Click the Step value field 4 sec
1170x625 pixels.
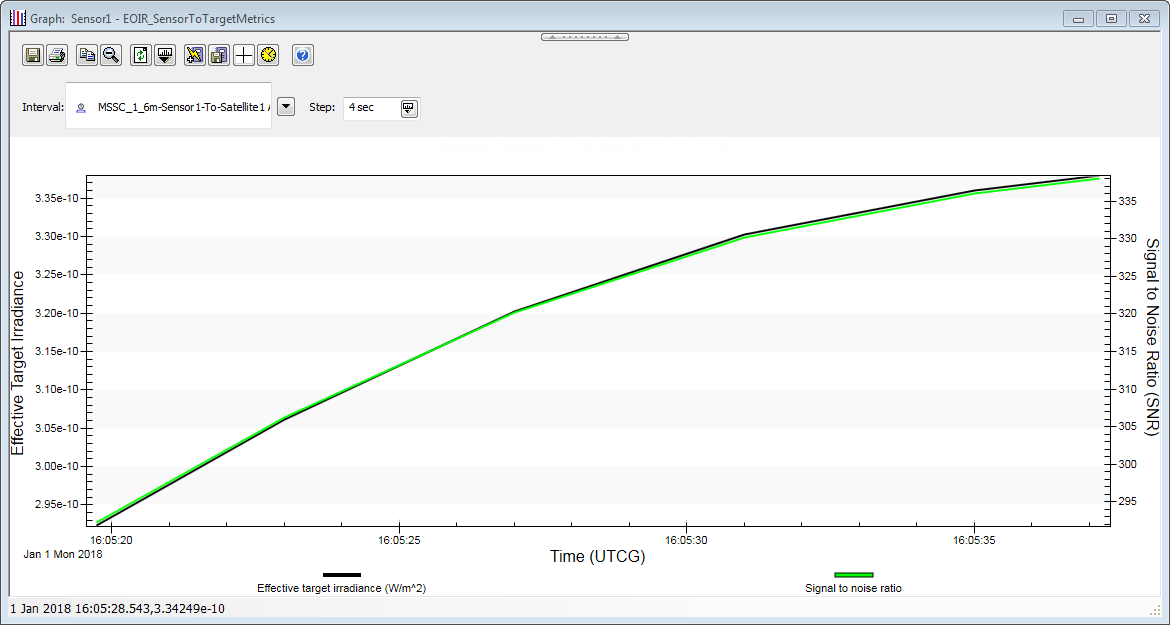point(370,107)
